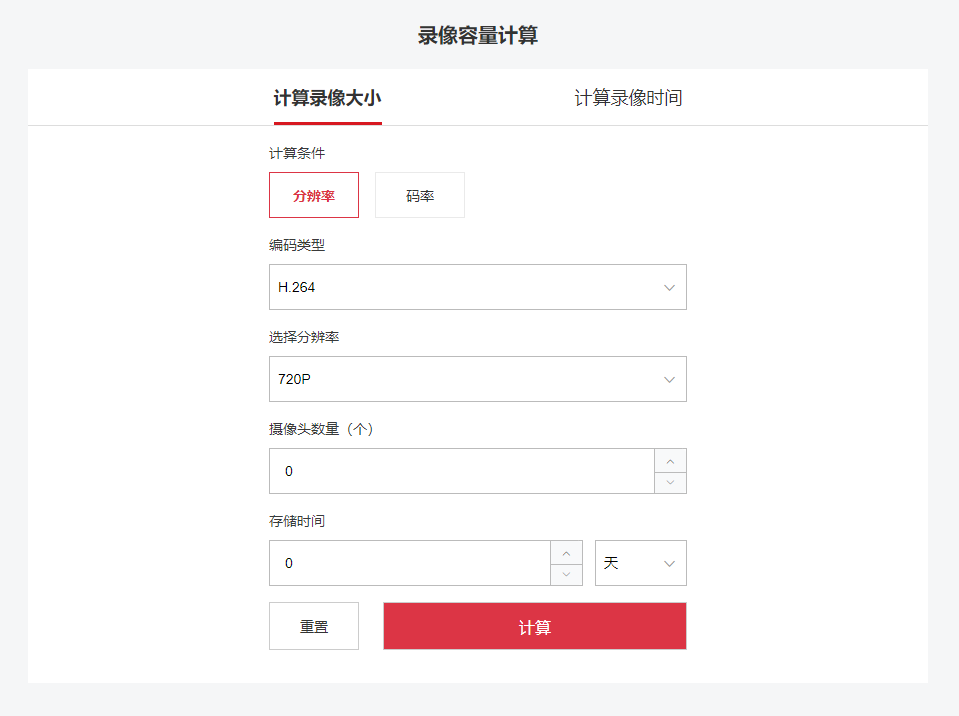Image resolution: width=959 pixels, height=716 pixels.
Task: Click the camera count up stepper arrow
Action: click(670, 460)
